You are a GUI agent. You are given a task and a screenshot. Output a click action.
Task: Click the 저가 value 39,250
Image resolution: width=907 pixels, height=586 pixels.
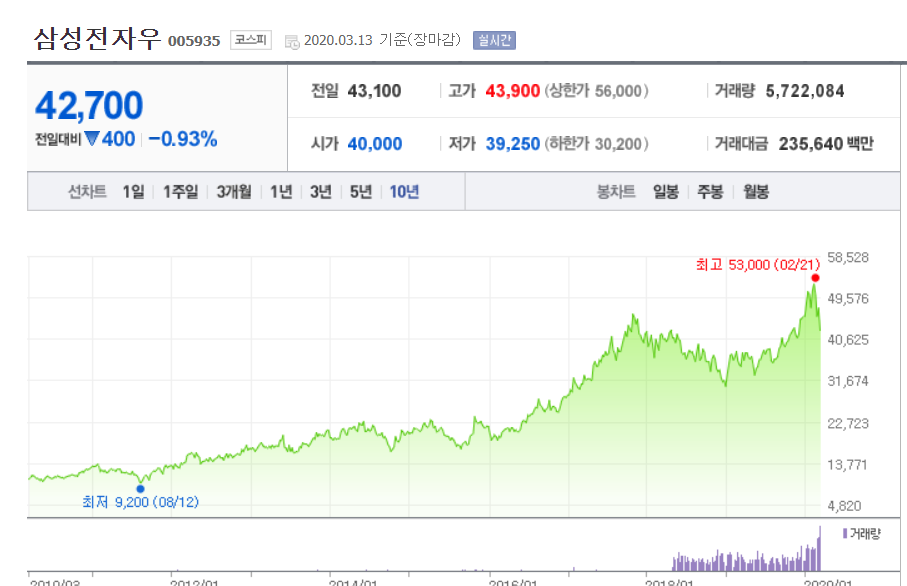click(513, 143)
